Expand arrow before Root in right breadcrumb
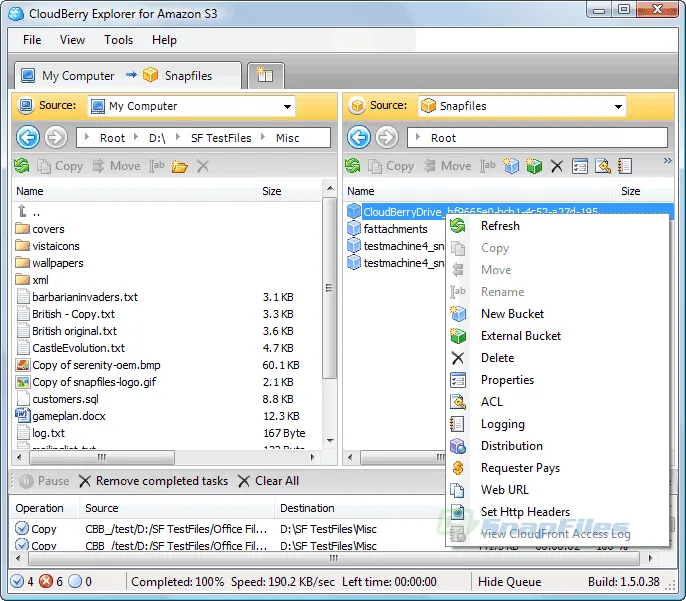 (418, 137)
